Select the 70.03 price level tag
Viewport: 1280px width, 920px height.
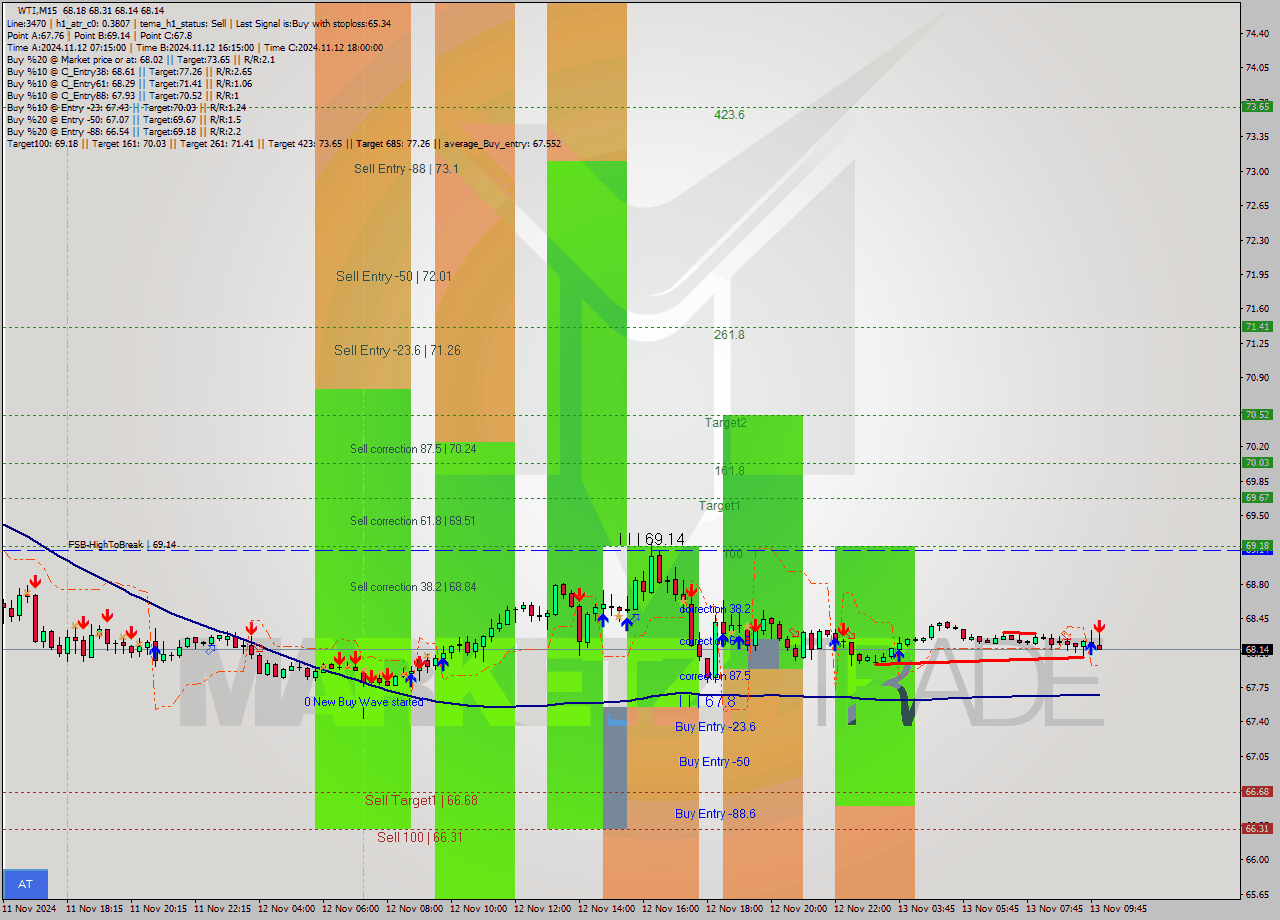1256,463
